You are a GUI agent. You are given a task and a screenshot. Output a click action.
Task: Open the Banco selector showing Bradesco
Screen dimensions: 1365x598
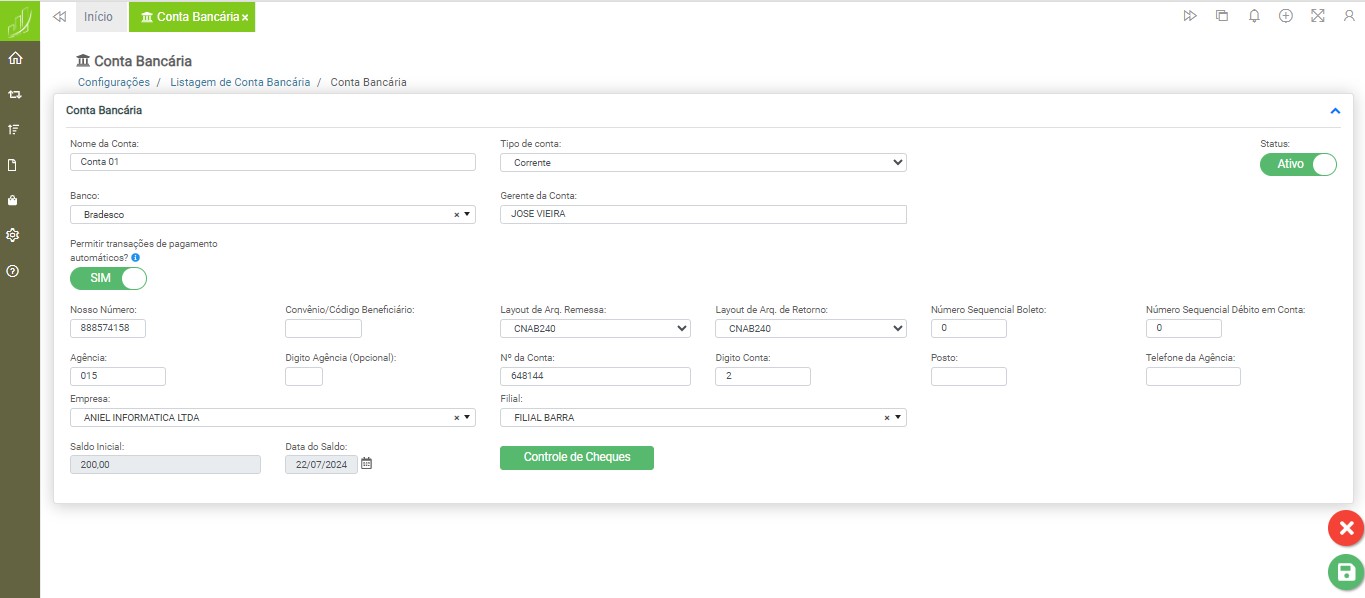[272, 214]
